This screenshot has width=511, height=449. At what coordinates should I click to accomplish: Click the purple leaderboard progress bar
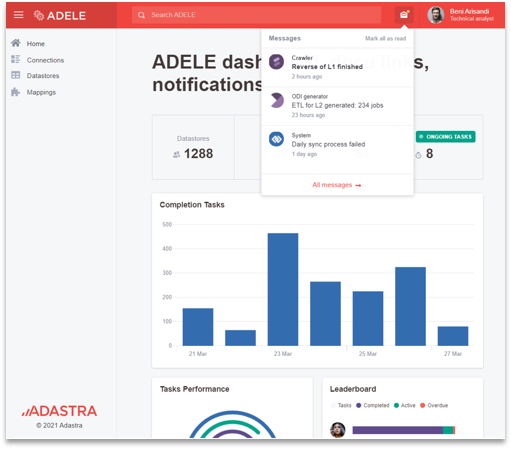(397, 430)
